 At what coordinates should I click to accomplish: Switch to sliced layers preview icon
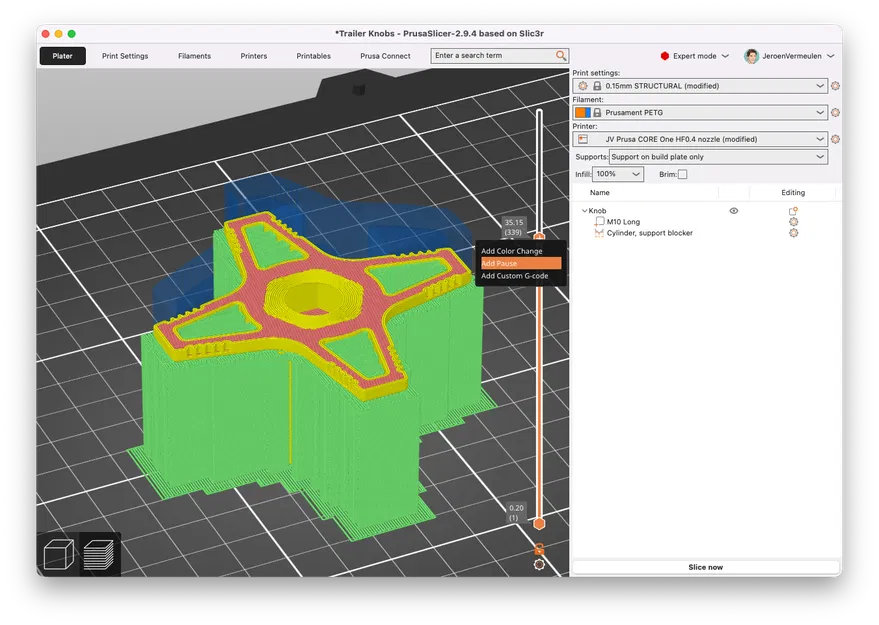[99, 554]
